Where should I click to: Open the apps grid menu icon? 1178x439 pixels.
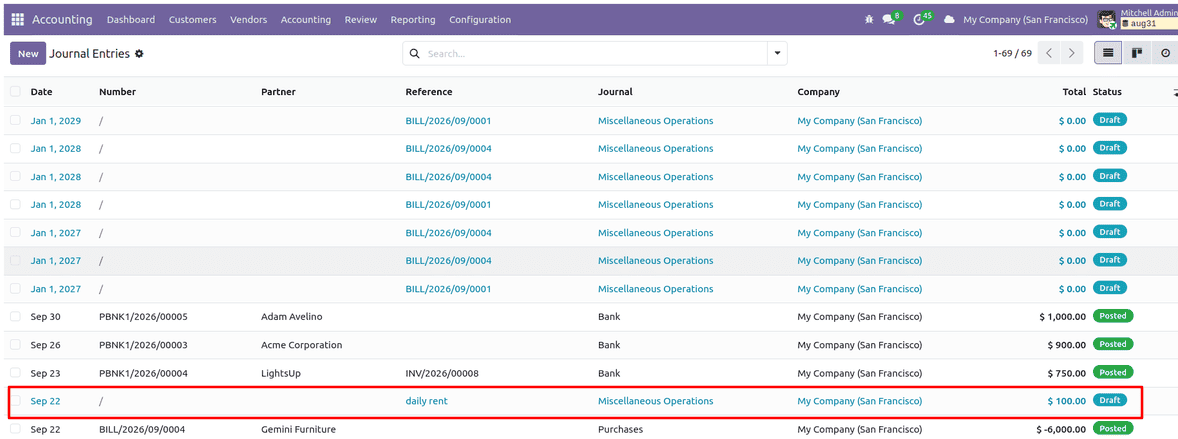pyautogui.click(x=17, y=20)
